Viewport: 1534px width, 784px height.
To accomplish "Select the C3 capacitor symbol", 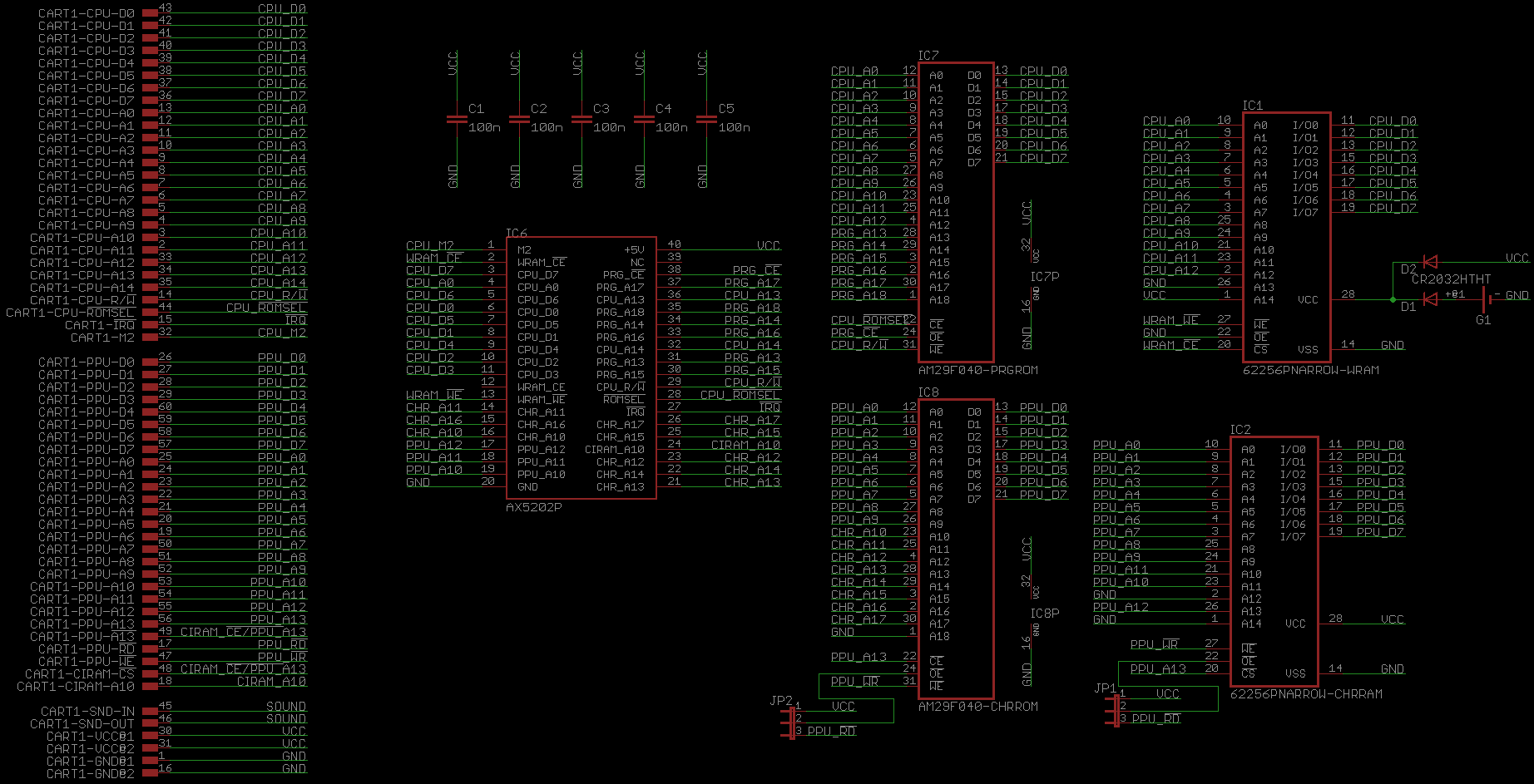I will tap(581, 119).
